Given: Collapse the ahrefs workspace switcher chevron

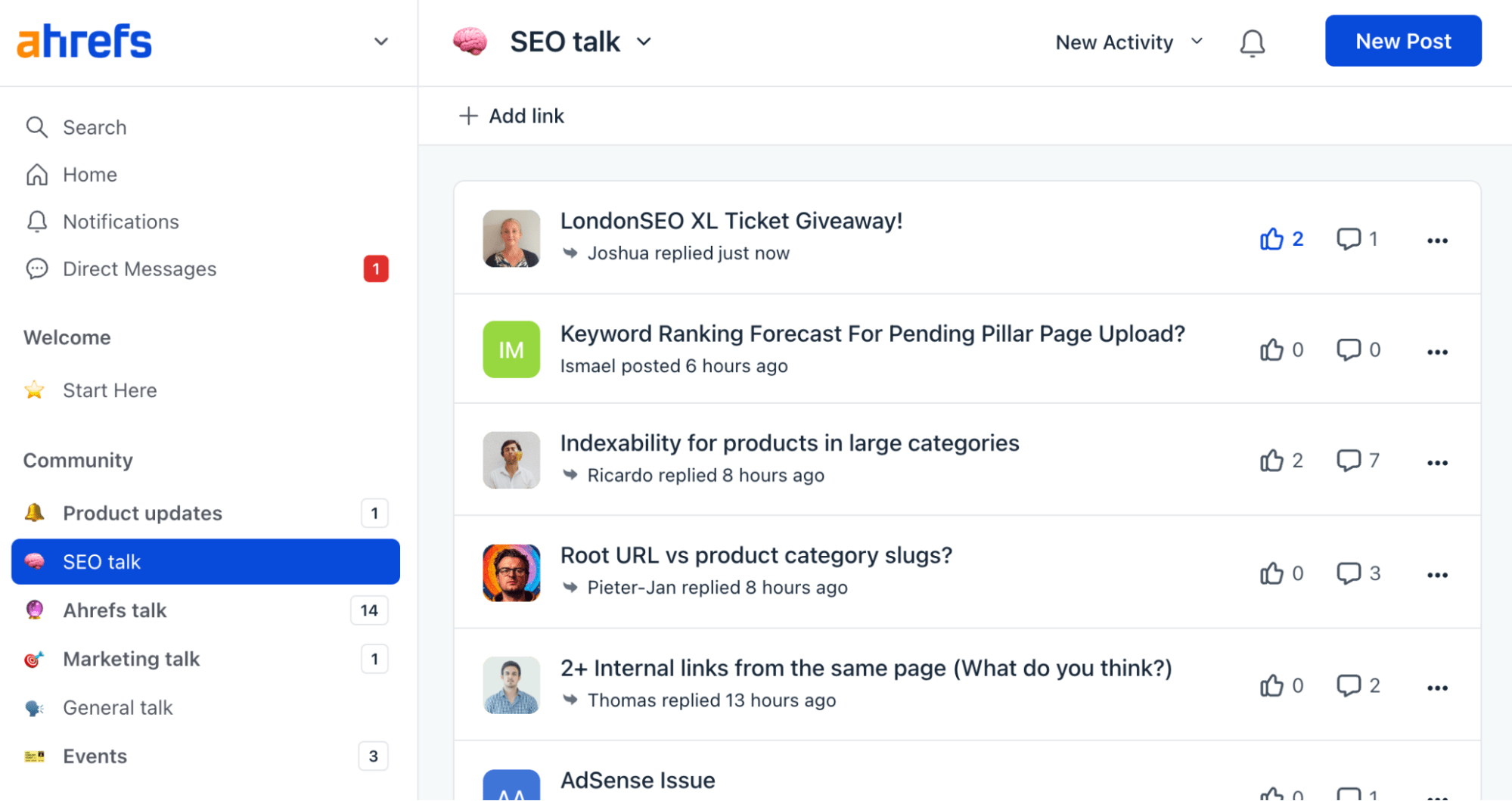Looking at the screenshot, I should click(380, 42).
